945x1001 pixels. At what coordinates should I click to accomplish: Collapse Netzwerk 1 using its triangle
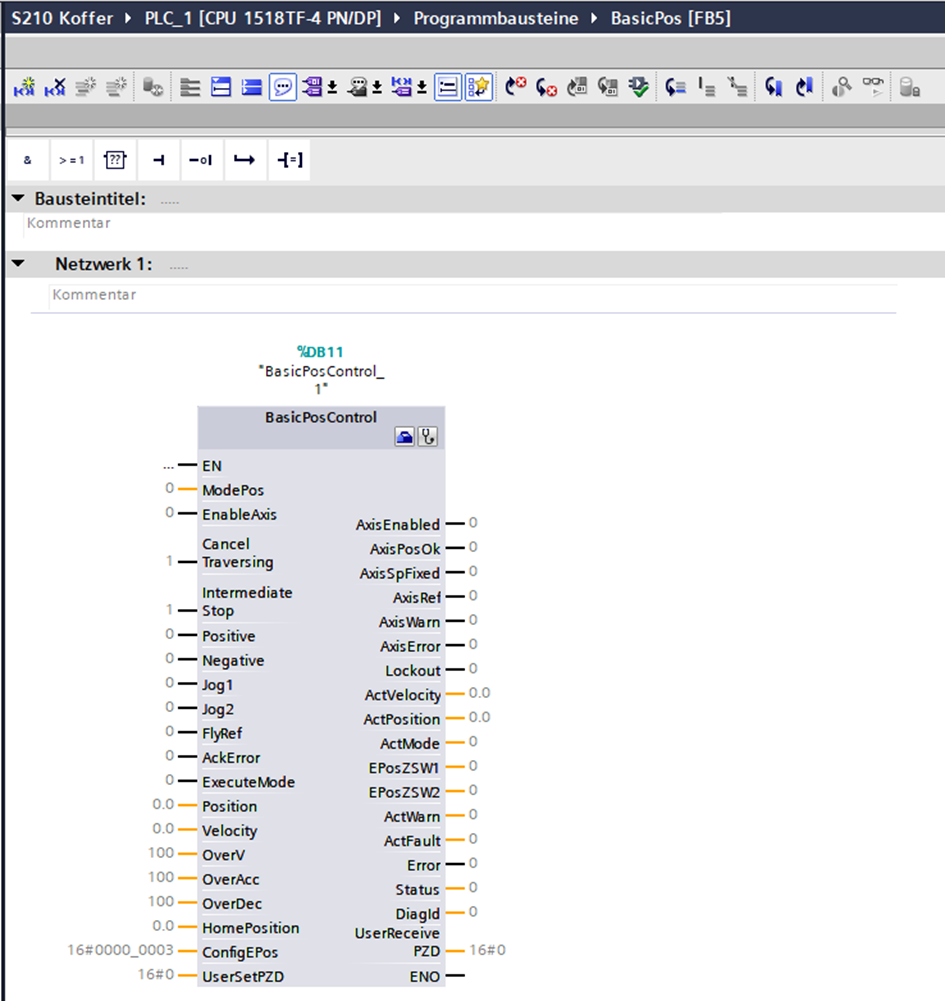pyautogui.click(x=18, y=265)
